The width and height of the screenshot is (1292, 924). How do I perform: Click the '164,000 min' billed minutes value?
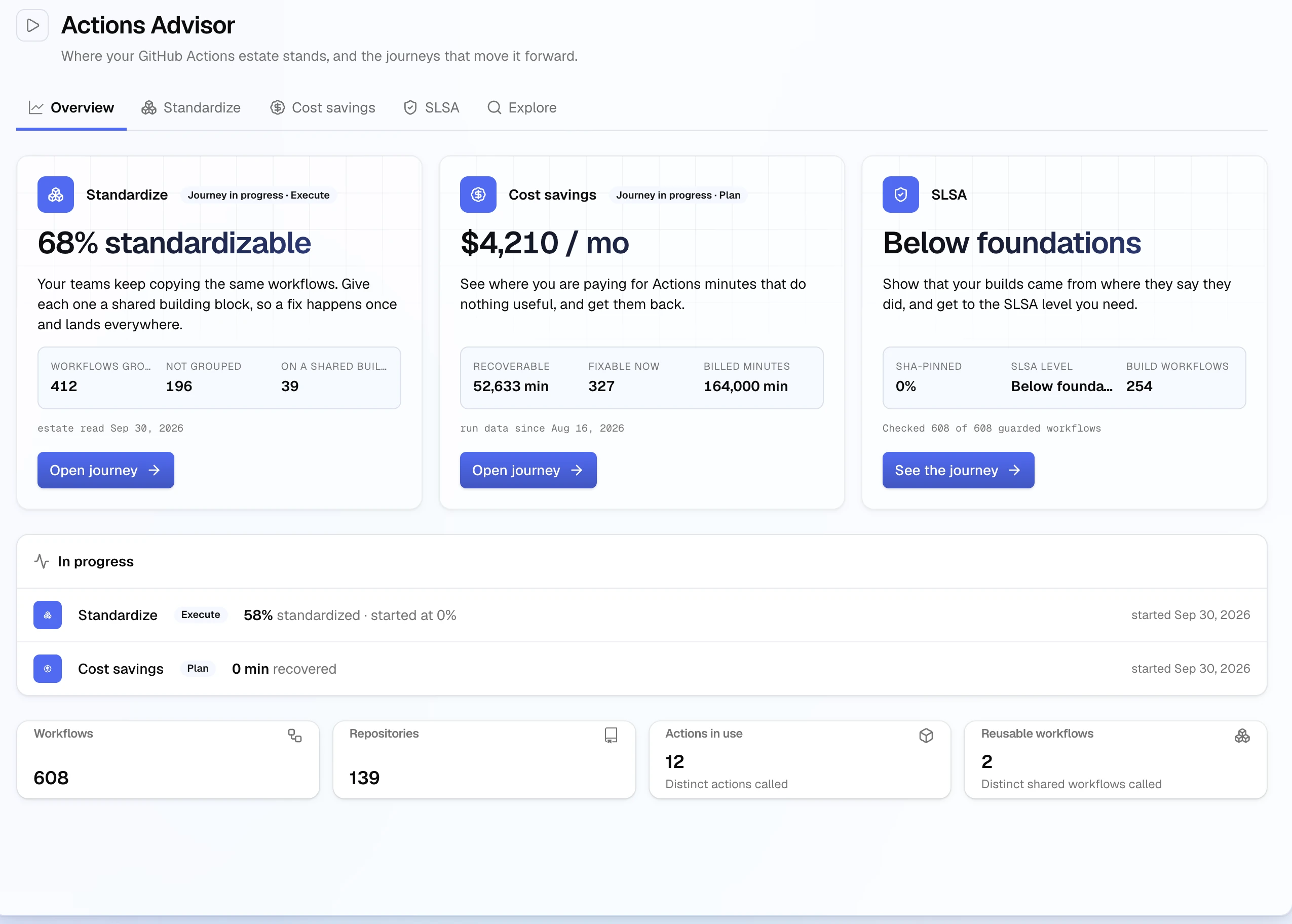click(746, 387)
